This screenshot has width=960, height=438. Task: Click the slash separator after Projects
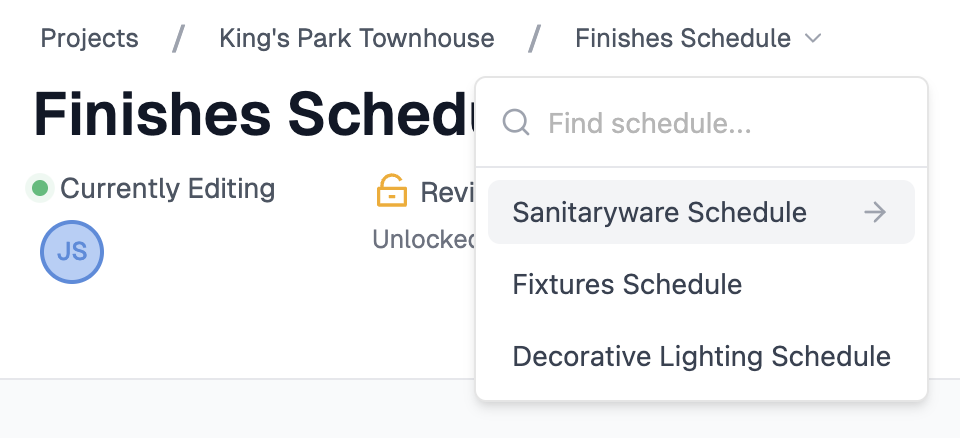click(178, 39)
